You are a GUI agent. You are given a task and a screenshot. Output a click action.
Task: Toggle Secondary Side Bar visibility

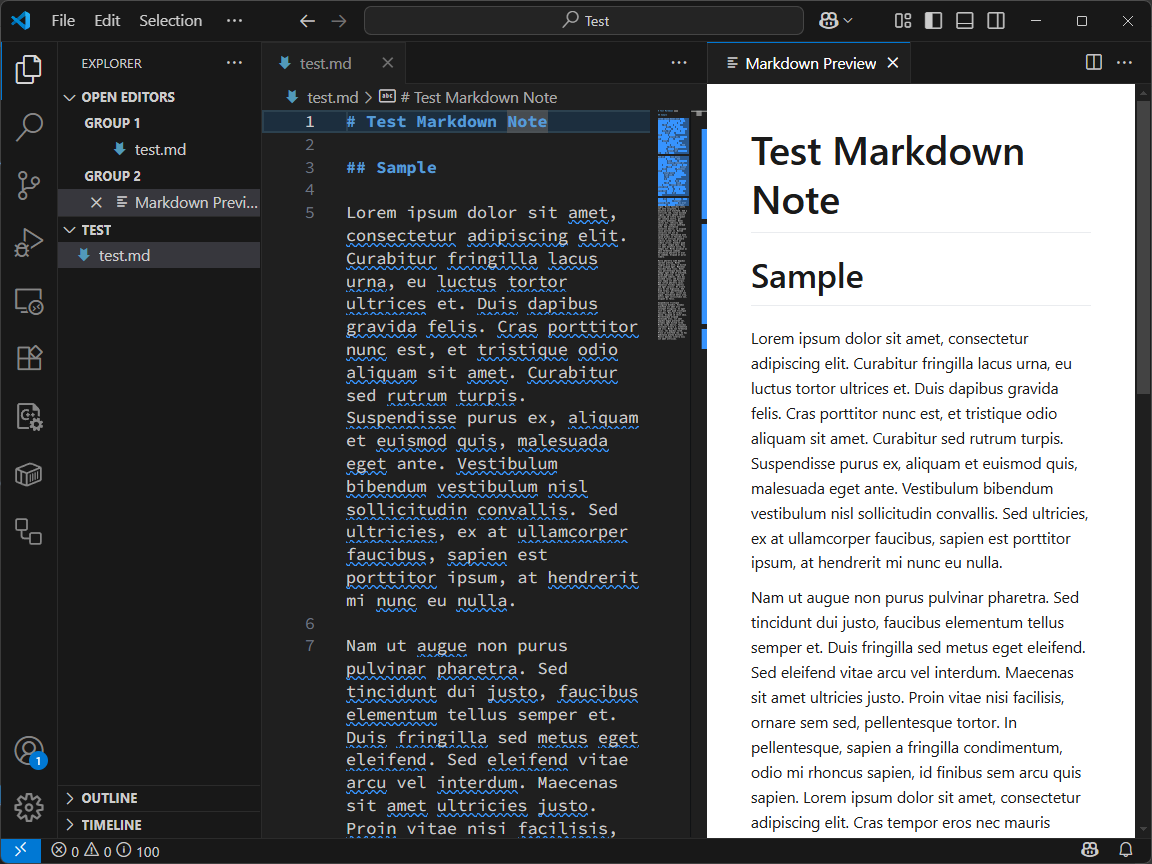pyautogui.click(x=996, y=21)
